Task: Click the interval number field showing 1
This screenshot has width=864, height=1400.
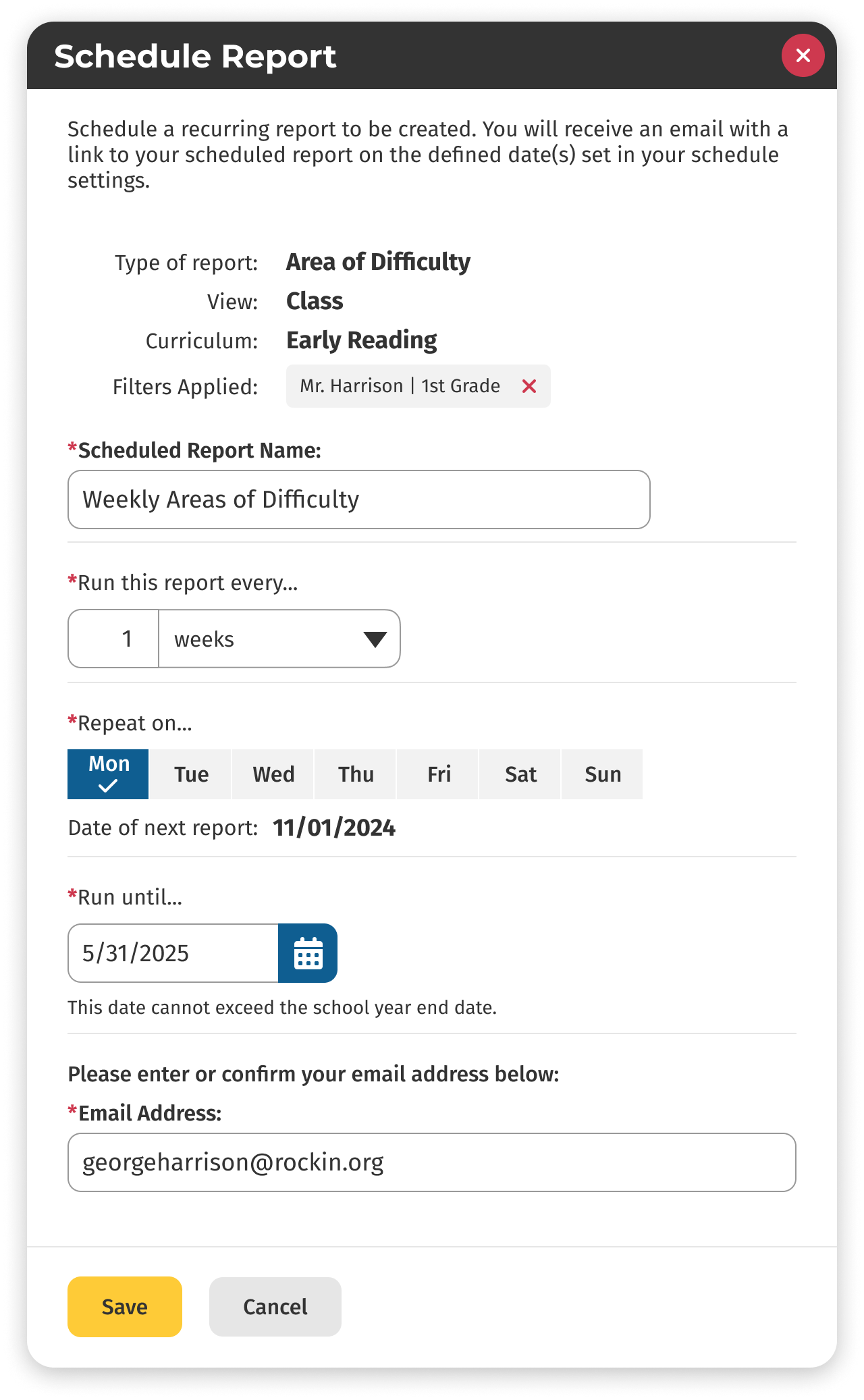Action: [114, 639]
